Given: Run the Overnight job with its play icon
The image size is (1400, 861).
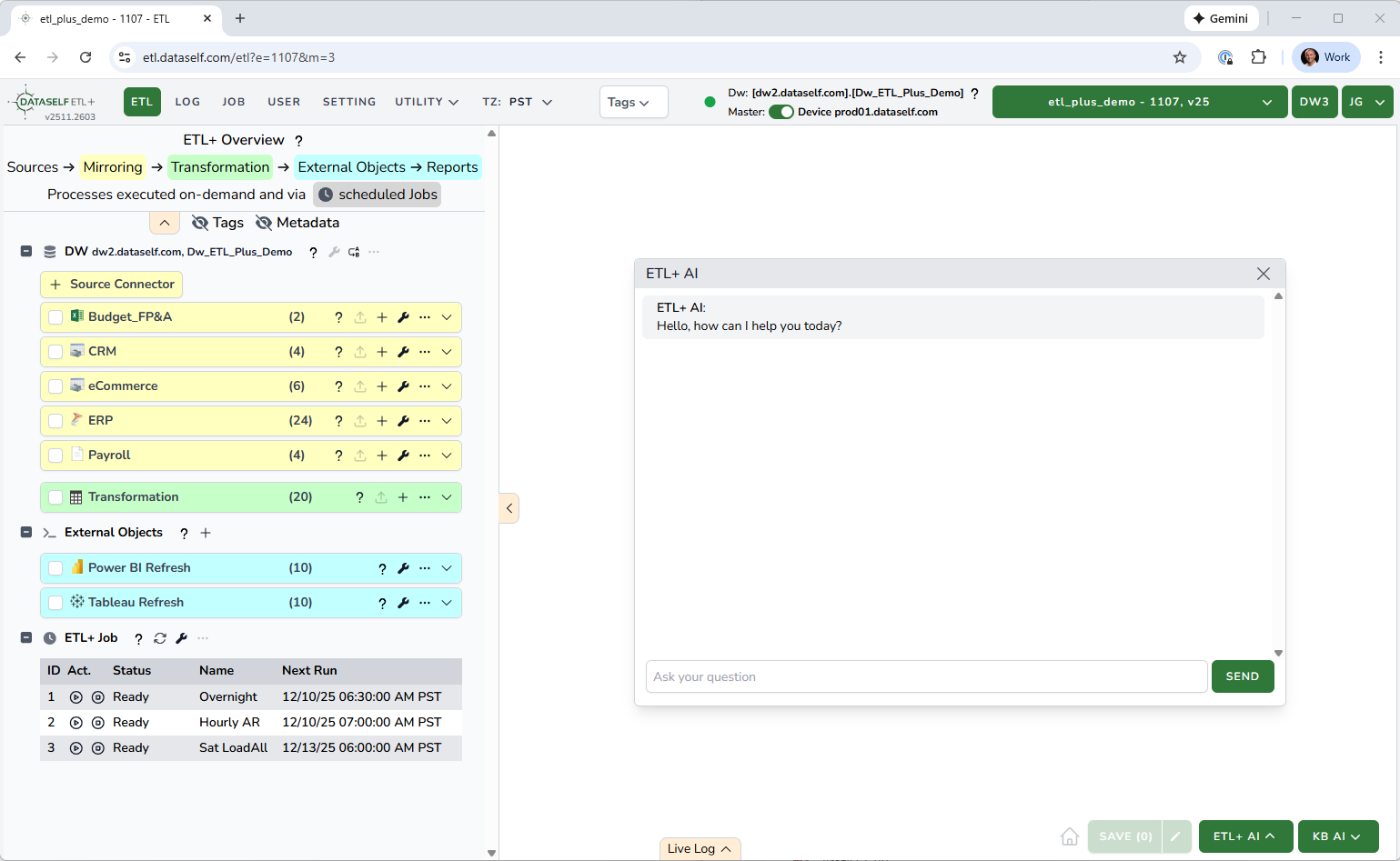Looking at the screenshot, I should coord(76,697).
